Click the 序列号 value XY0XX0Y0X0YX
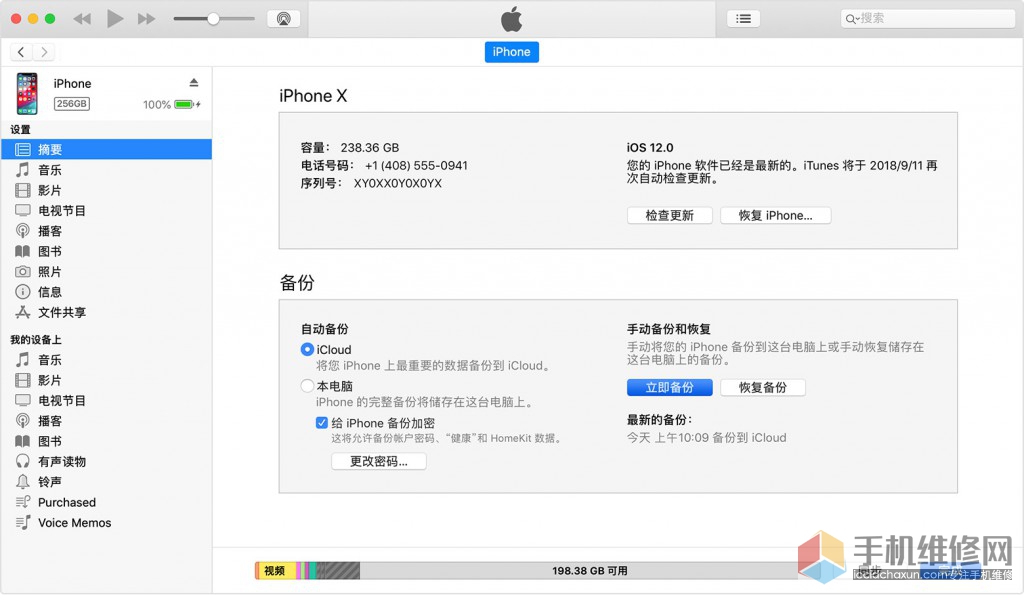 (398, 184)
